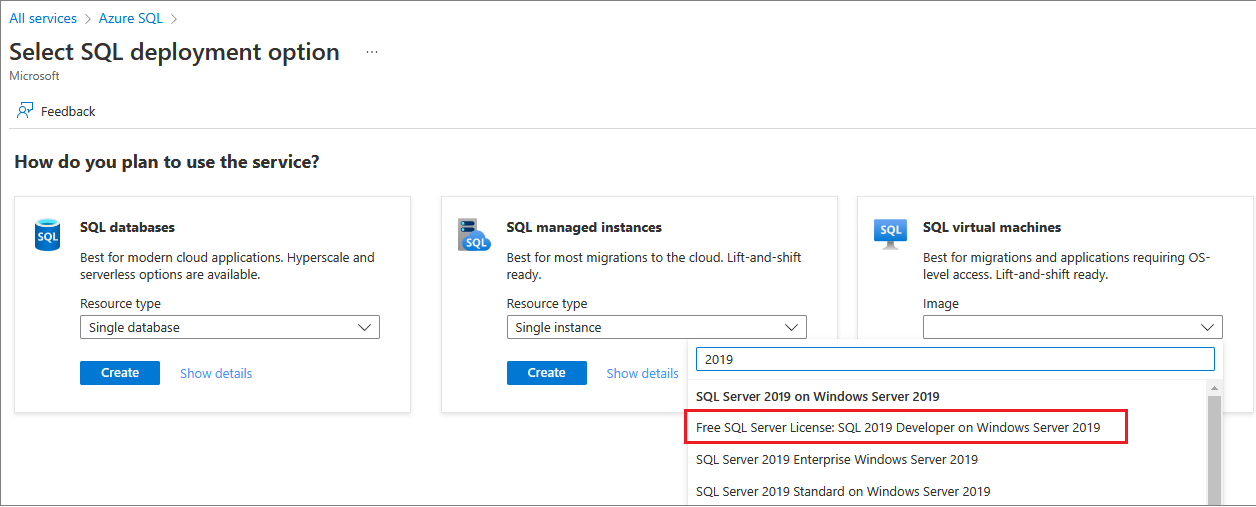This screenshot has height=507, width=1256.
Task: Click the SQL virtual machines card title
Action: [992, 227]
